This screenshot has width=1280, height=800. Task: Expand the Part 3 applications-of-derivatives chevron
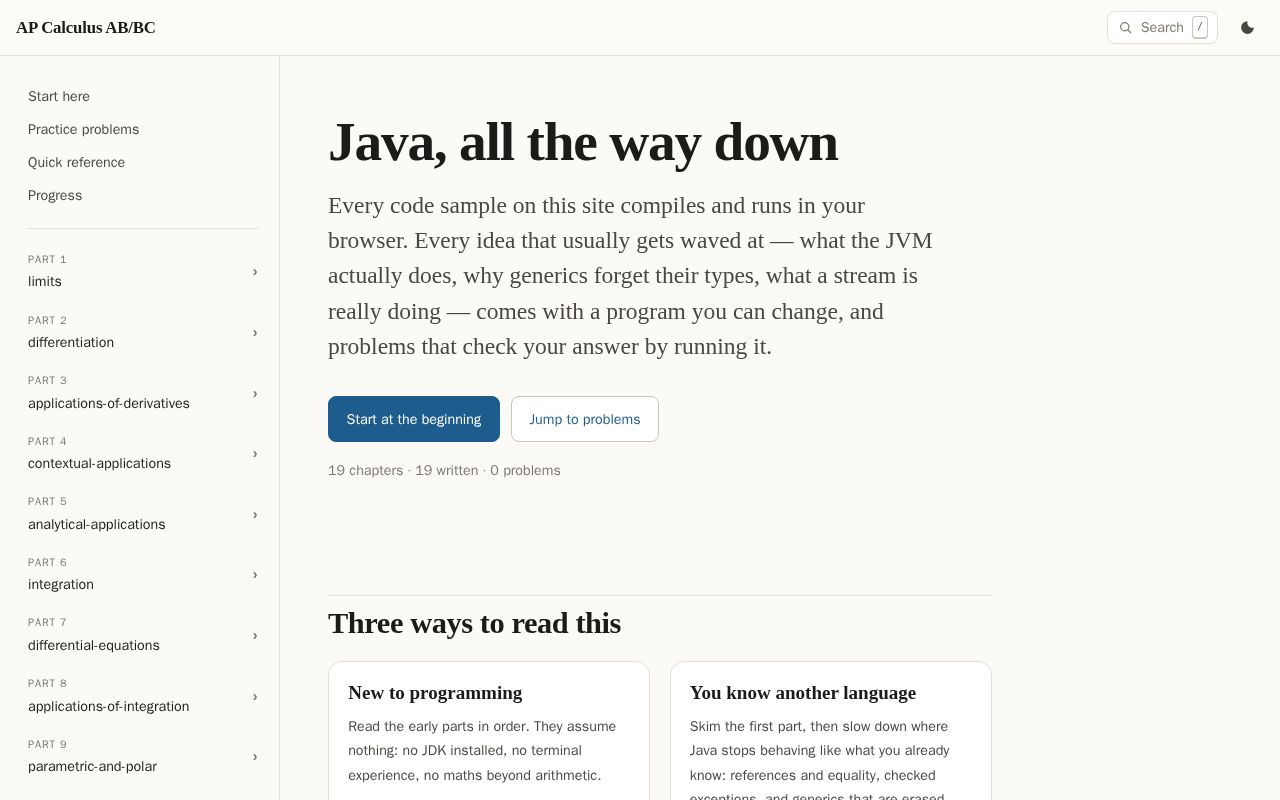[x=255, y=394]
